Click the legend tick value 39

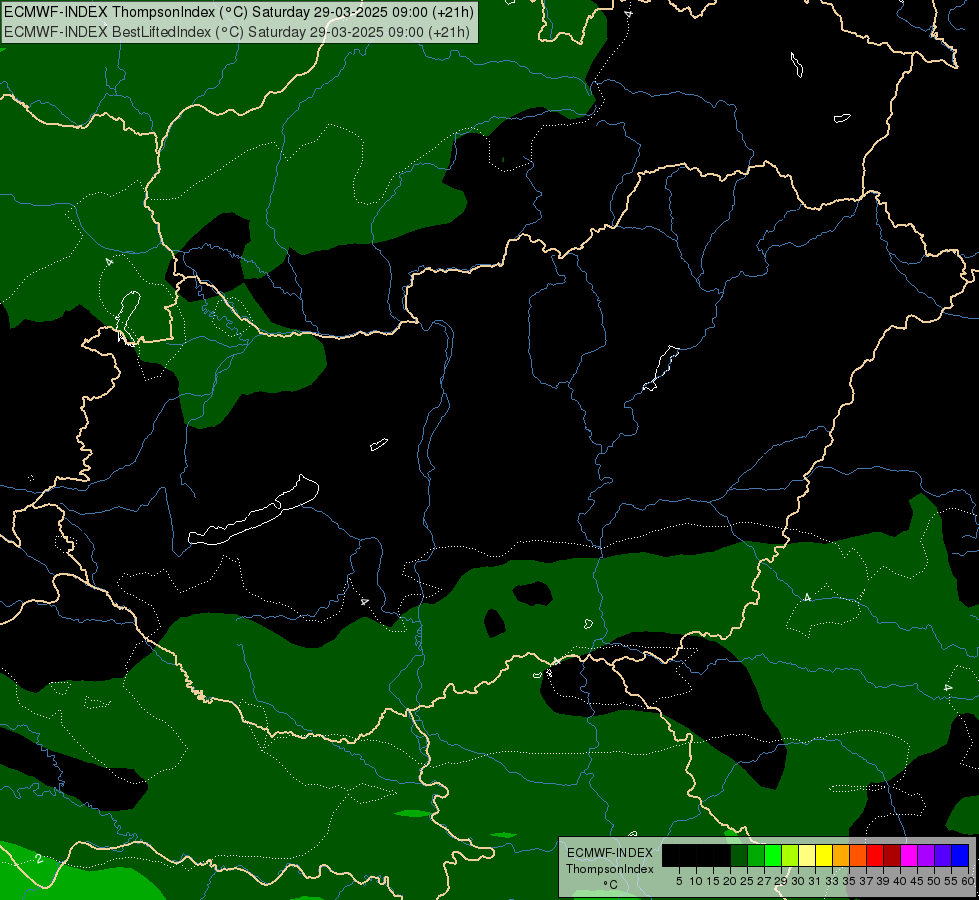(882, 881)
